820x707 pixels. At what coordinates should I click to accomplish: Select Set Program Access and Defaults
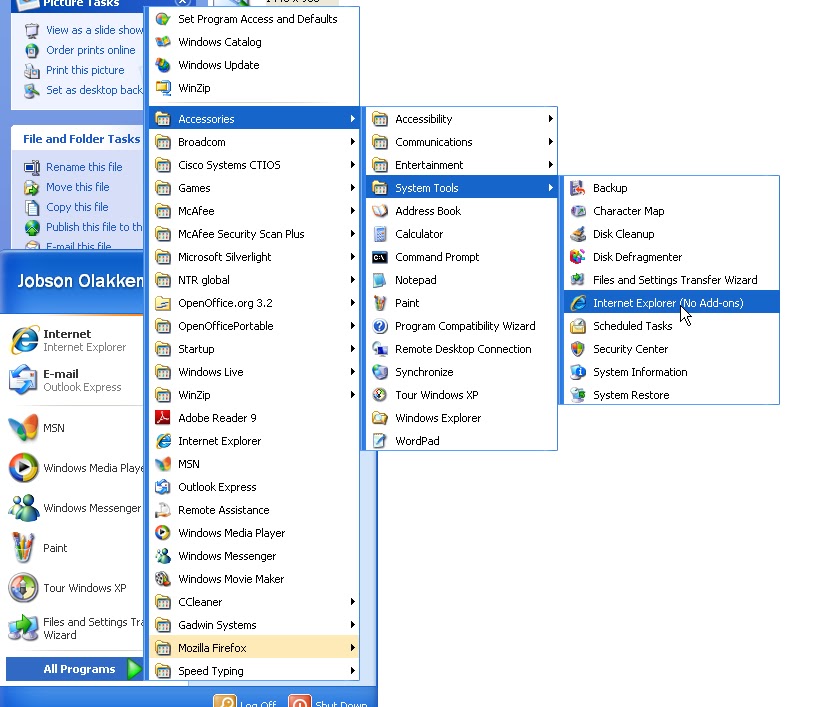click(254, 19)
